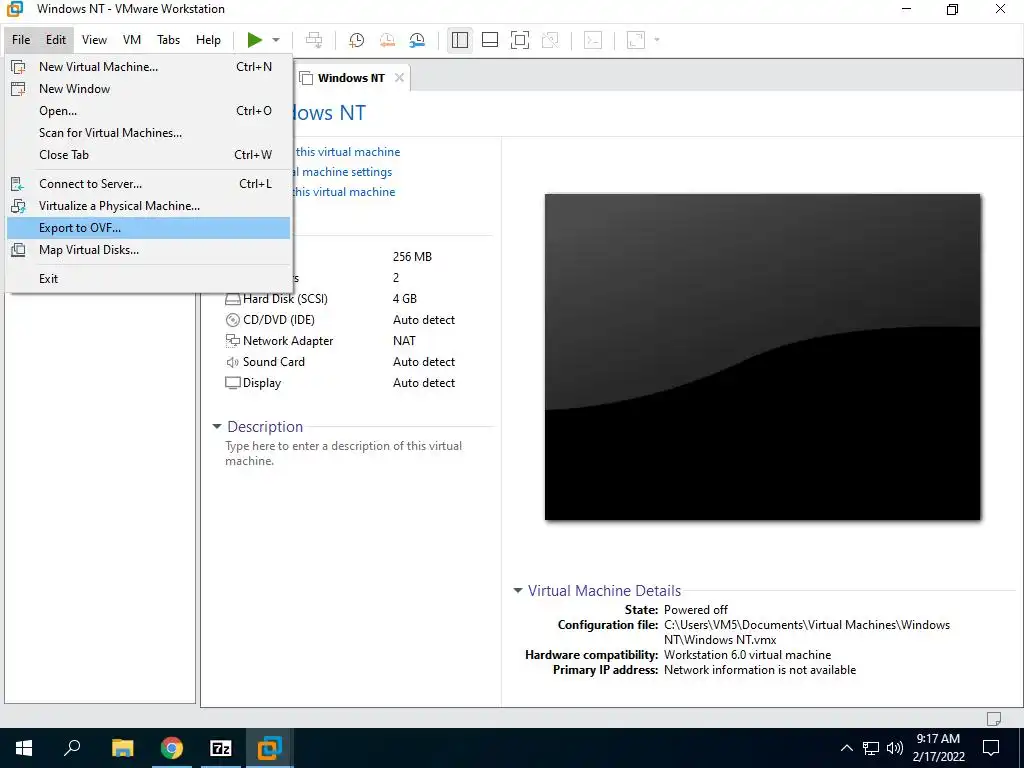Click the network tray icon
This screenshot has height=768, width=1024.
point(871,748)
